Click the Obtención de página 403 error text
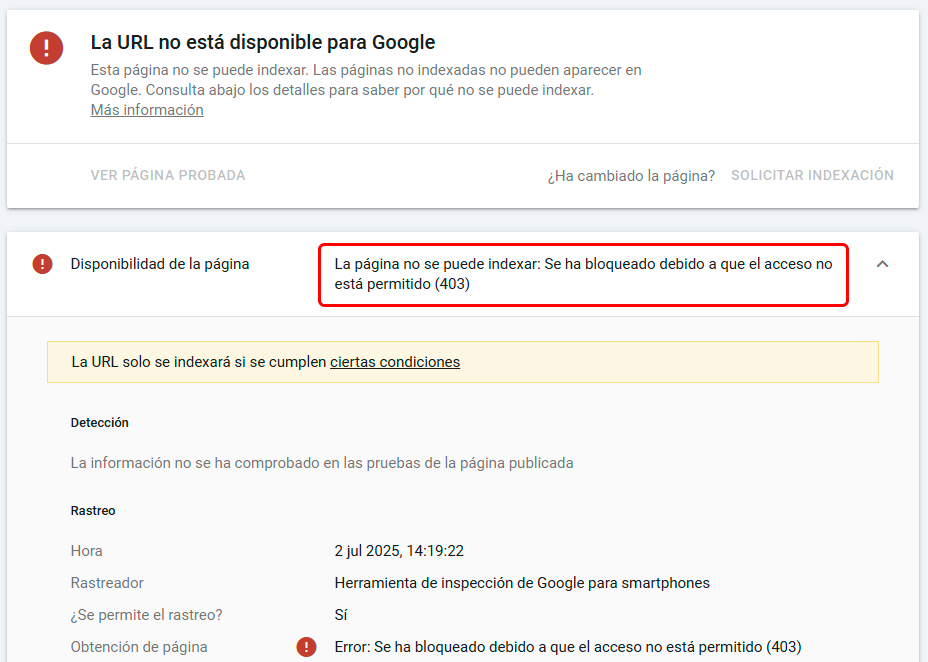928x662 pixels. (x=568, y=647)
